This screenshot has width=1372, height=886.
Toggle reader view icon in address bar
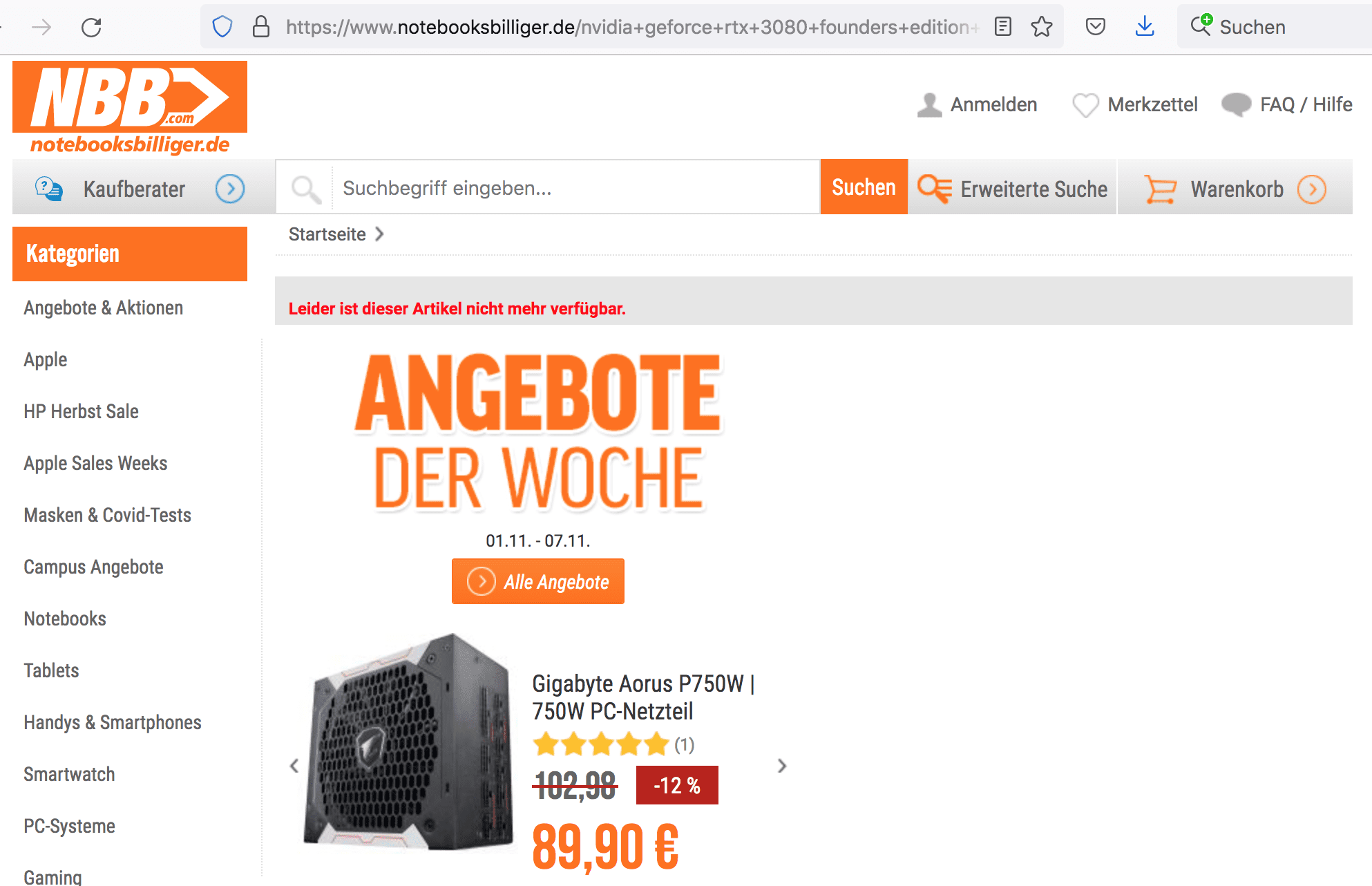pos(1002,27)
